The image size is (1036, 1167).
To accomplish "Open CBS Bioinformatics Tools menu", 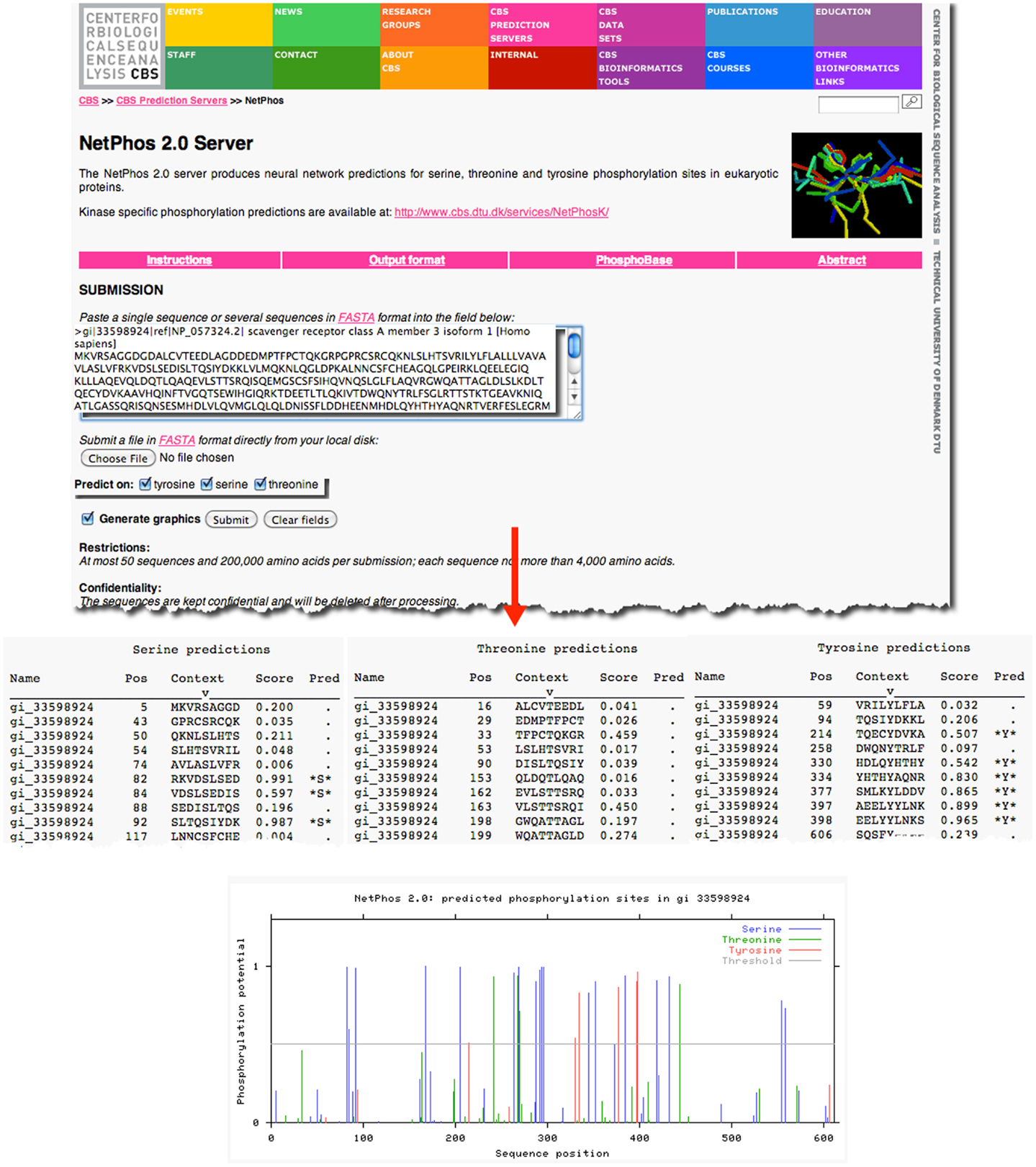I will tap(651, 68).
